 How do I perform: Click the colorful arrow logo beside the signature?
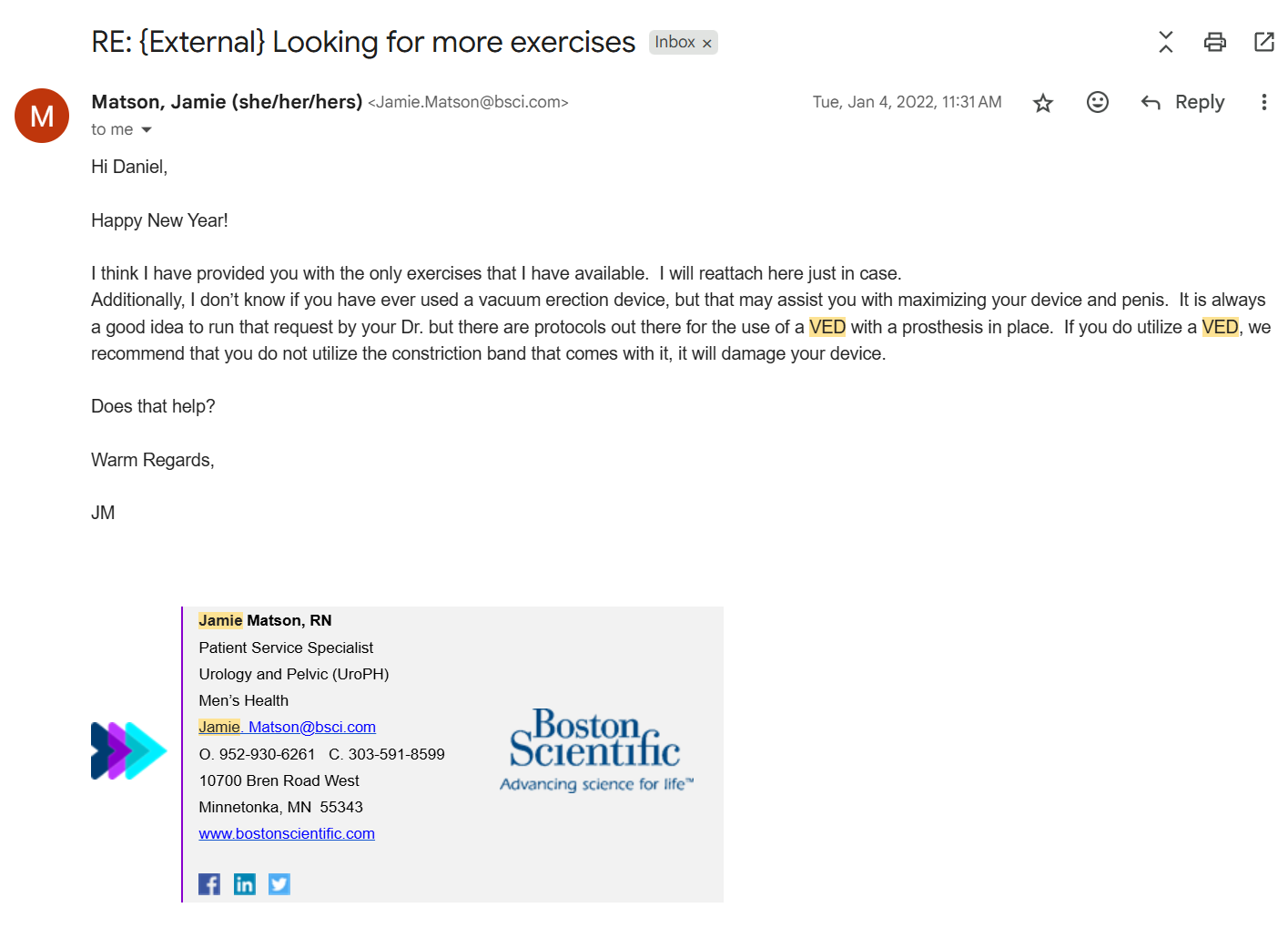129,750
